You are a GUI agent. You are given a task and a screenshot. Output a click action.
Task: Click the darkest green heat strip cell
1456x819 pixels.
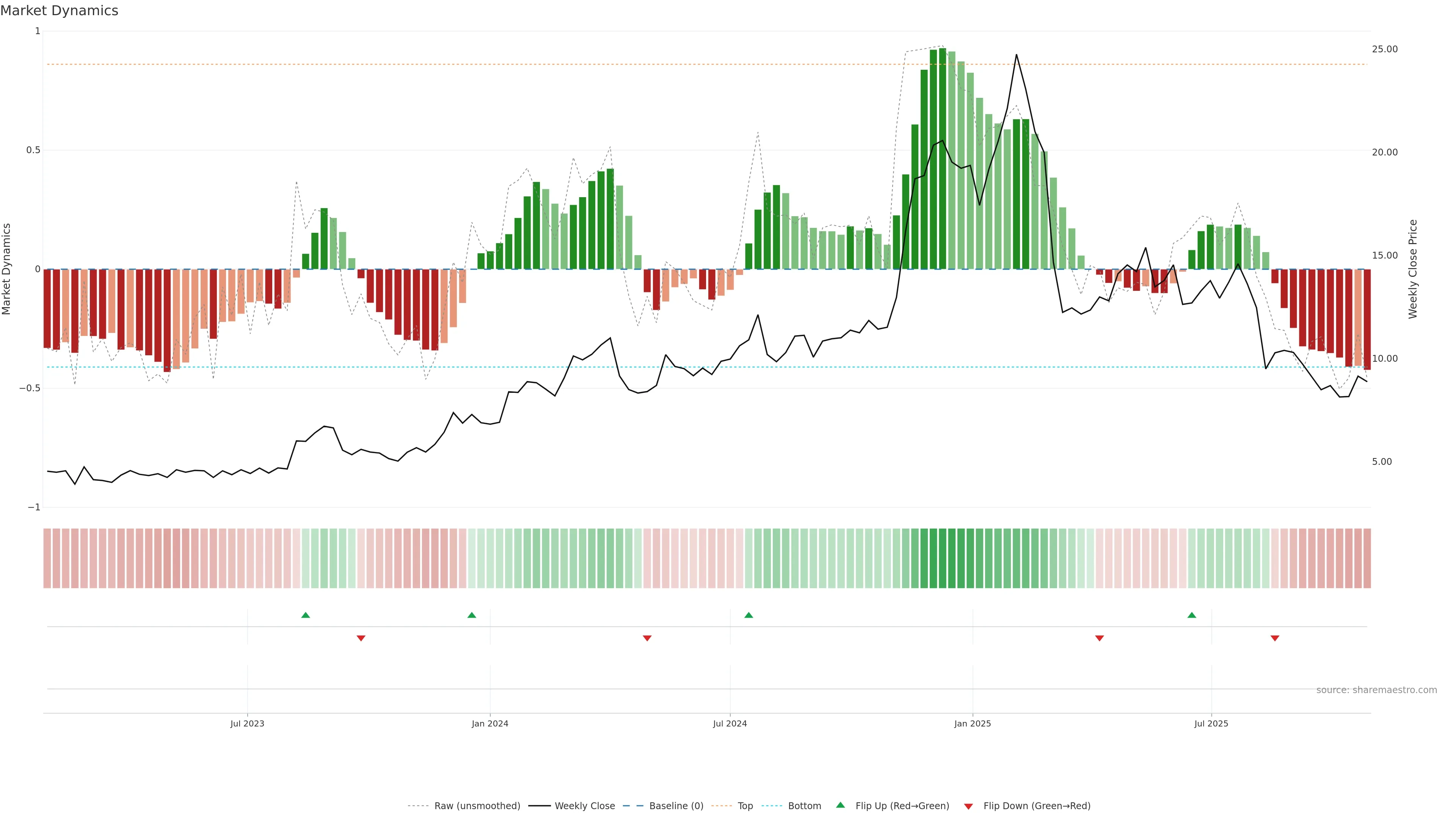(943, 559)
